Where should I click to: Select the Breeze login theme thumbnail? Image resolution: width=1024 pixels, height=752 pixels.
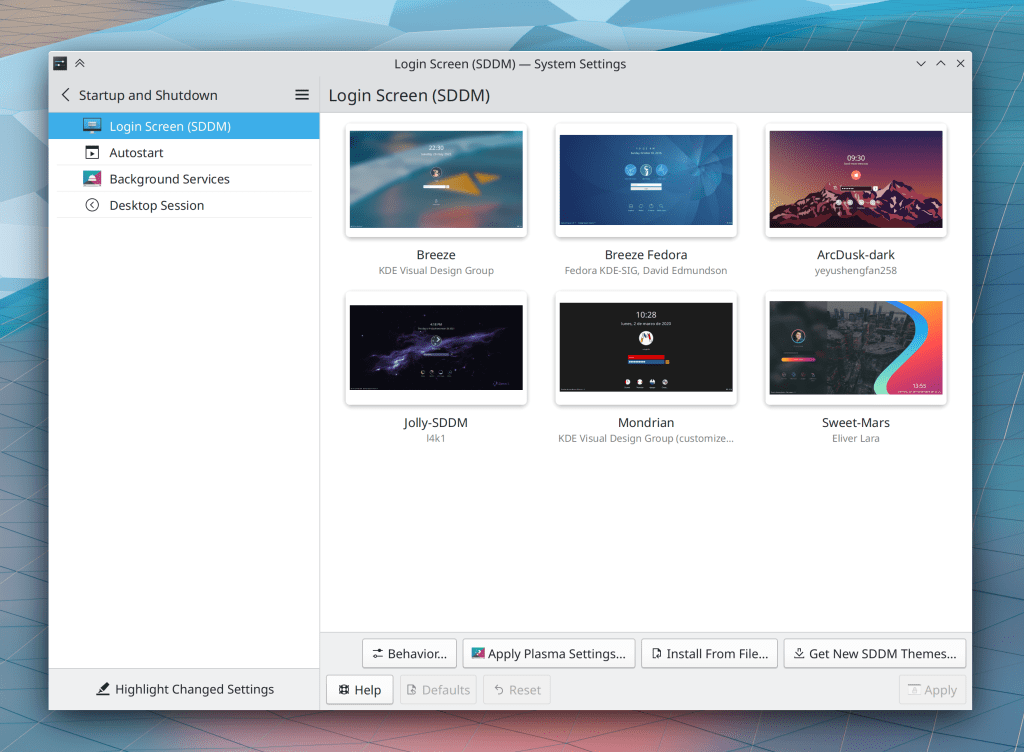[436, 180]
